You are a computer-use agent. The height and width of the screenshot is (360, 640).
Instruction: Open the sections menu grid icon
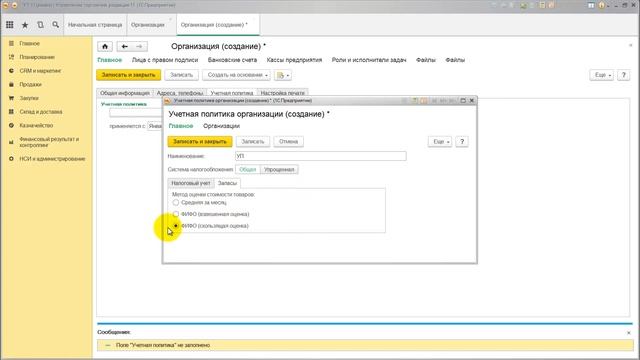tap(9, 25)
